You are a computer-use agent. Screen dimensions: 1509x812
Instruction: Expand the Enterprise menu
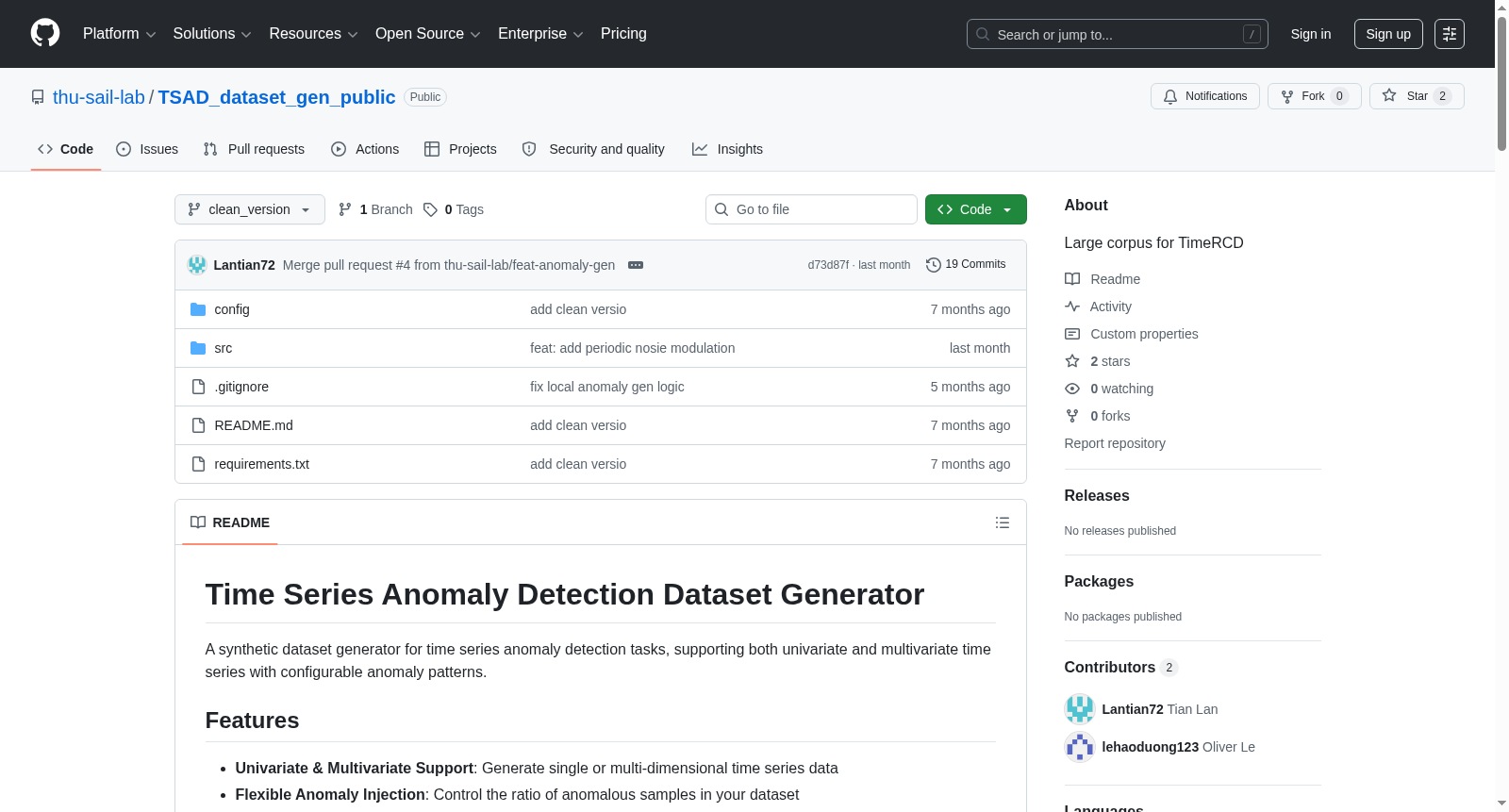[540, 34]
